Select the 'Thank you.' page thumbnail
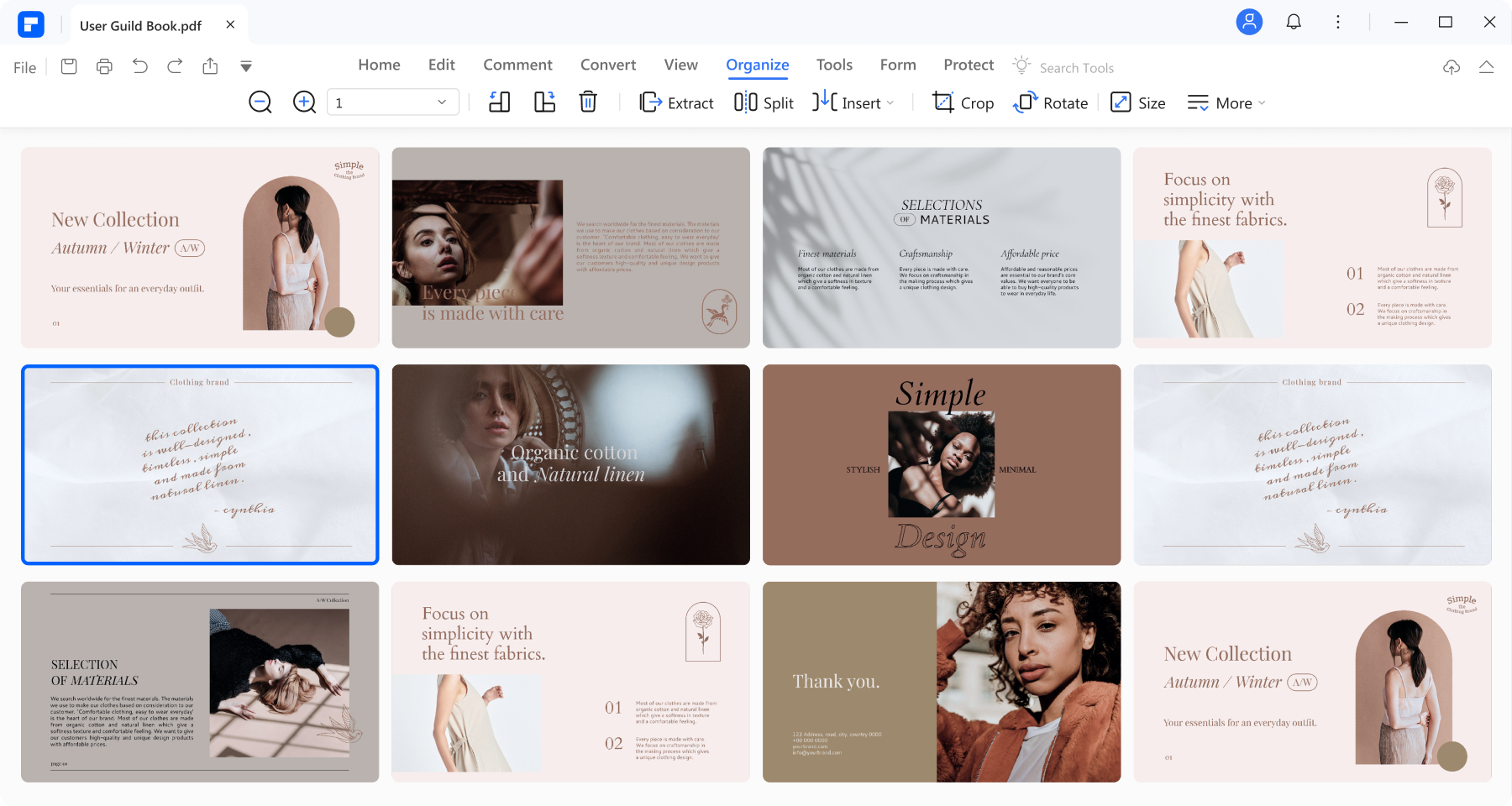This screenshot has height=806, width=1512. click(x=942, y=682)
